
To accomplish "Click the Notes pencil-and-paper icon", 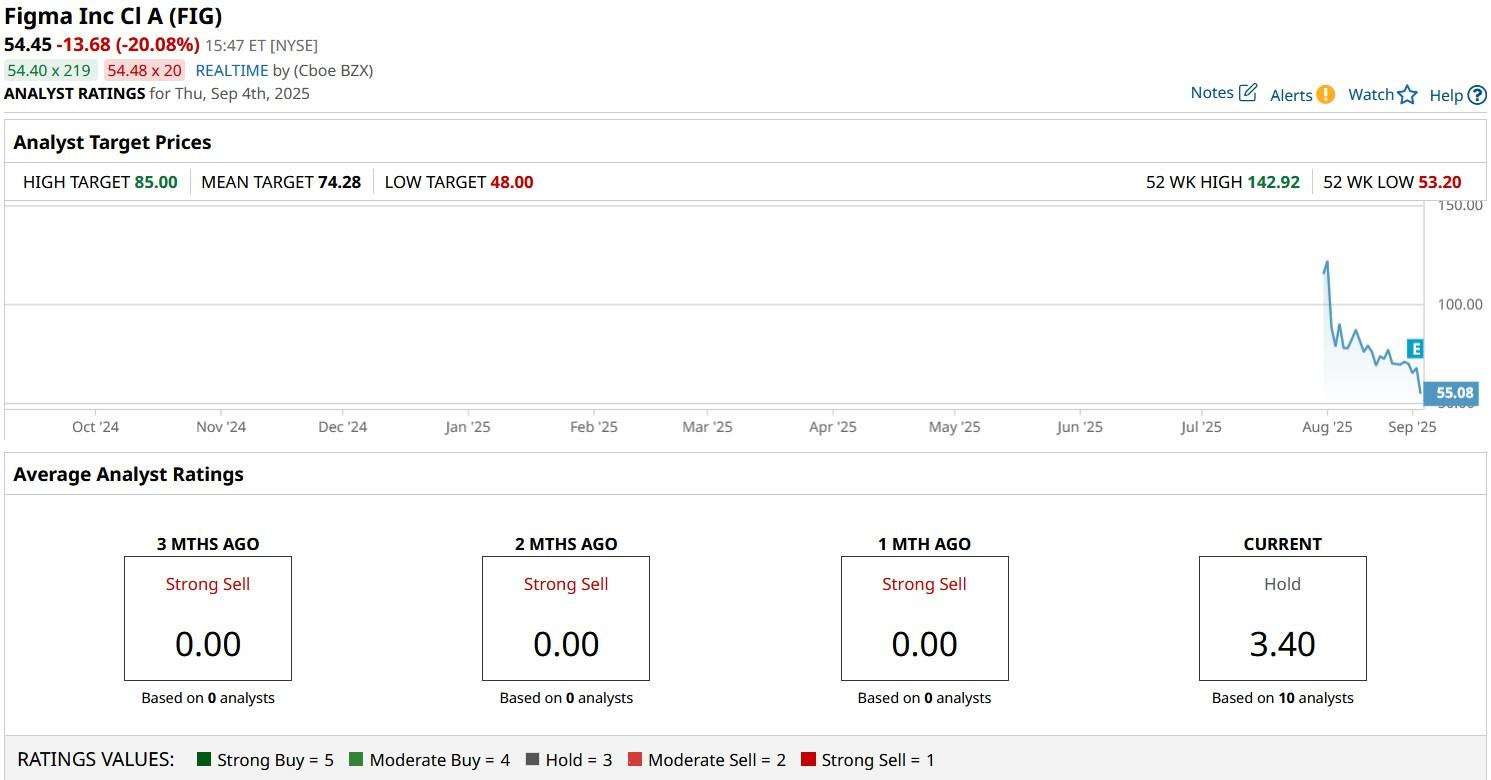I will [1248, 93].
